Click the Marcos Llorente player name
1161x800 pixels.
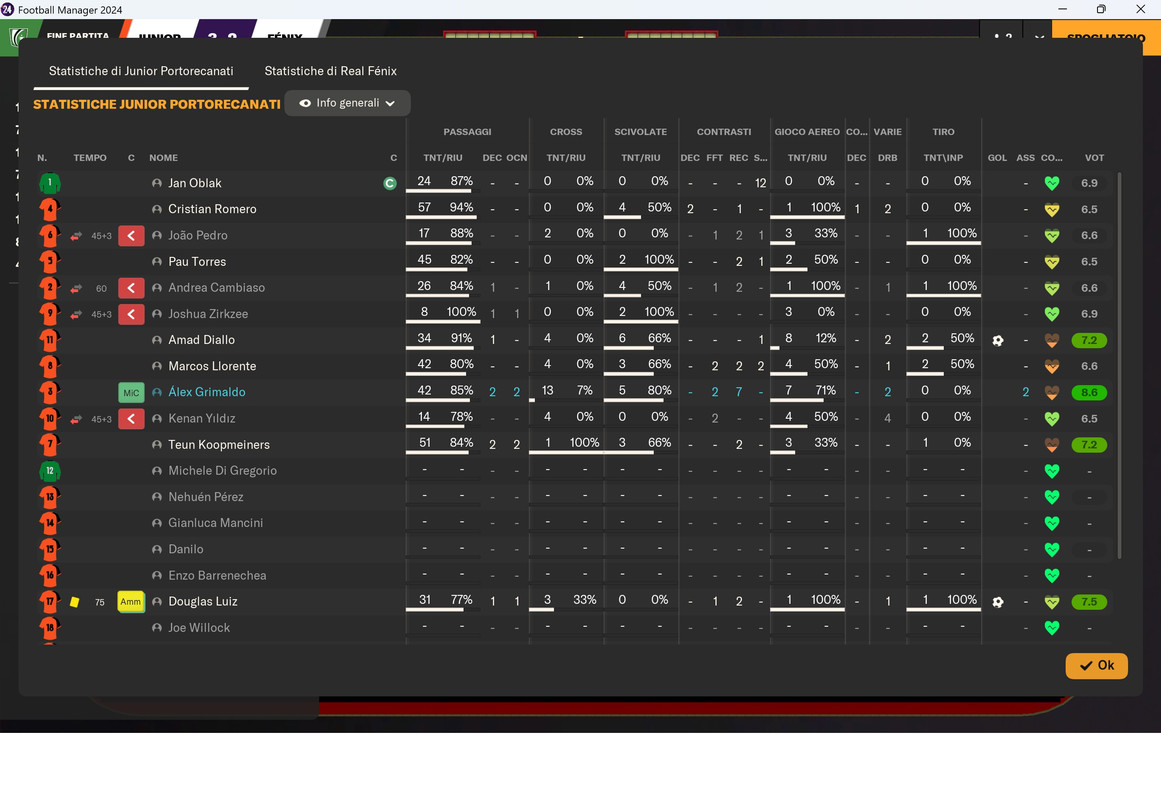click(212, 366)
